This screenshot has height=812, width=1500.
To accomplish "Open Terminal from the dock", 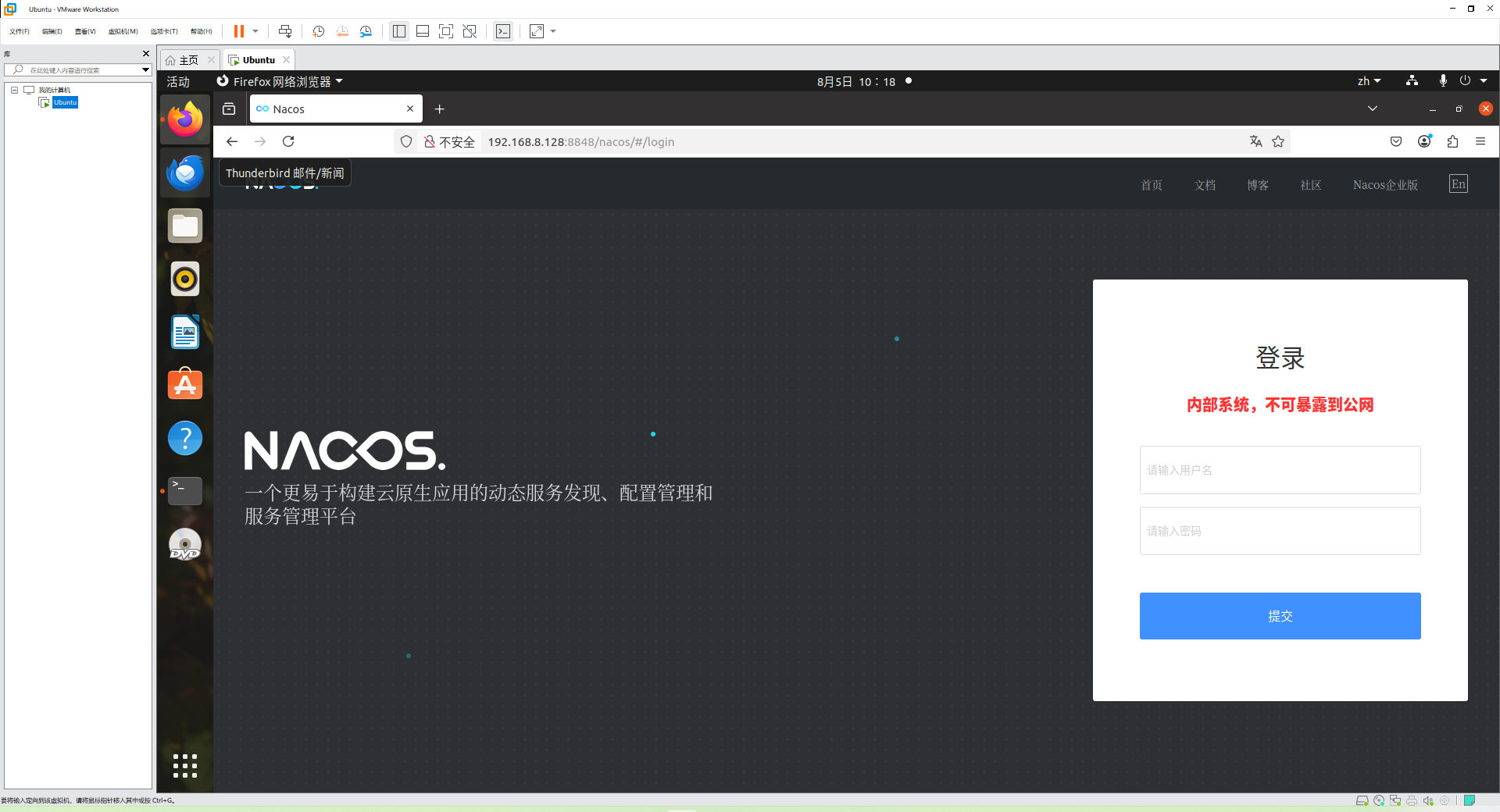I will [x=185, y=491].
